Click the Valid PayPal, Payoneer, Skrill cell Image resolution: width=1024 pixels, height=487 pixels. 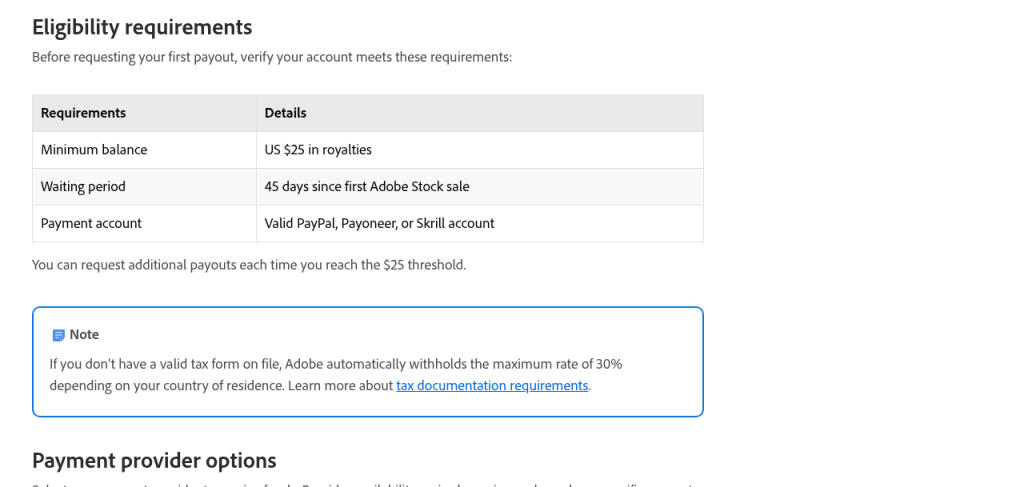point(480,223)
